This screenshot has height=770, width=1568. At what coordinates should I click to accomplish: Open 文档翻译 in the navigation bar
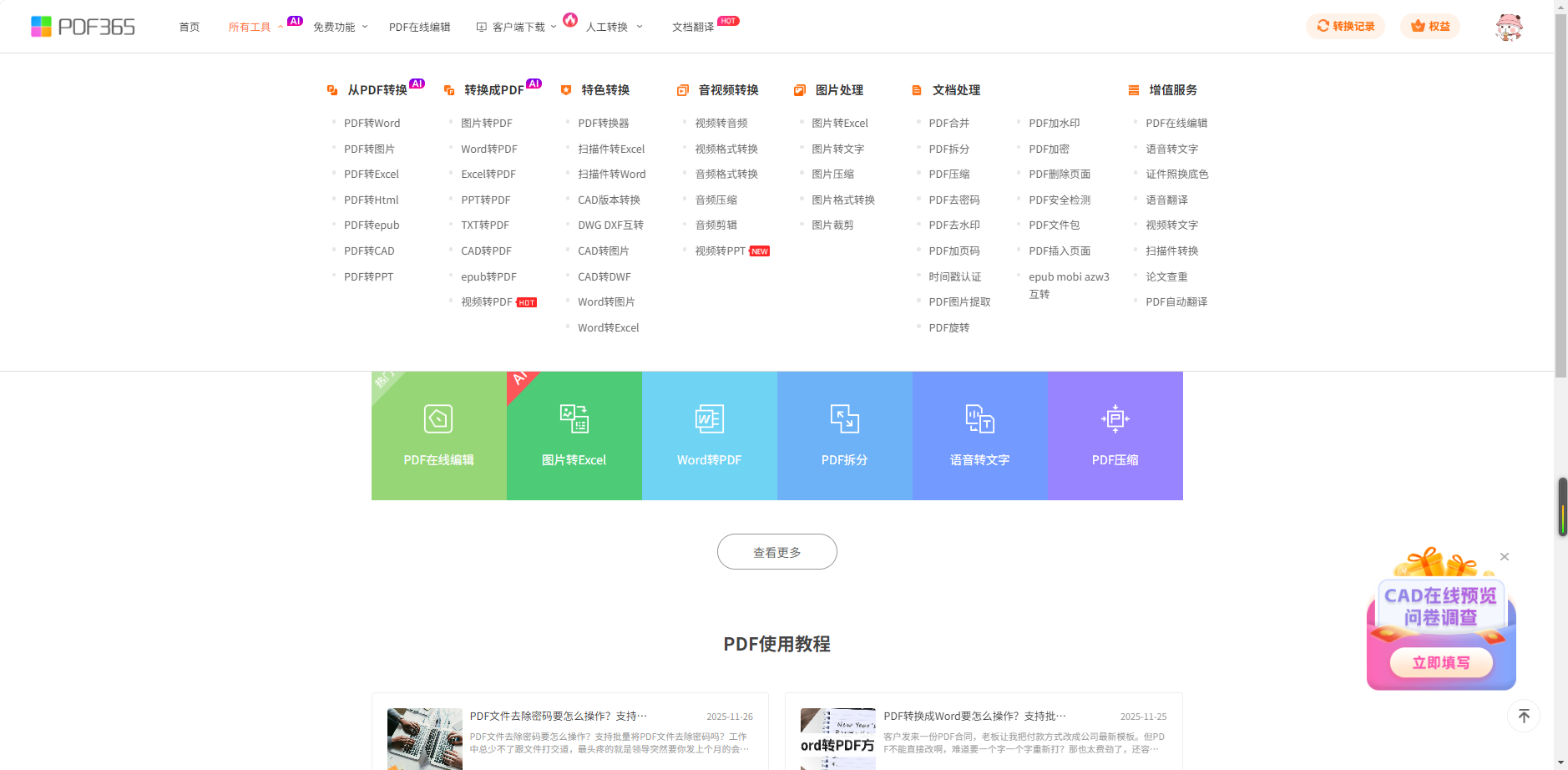coord(693,27)
